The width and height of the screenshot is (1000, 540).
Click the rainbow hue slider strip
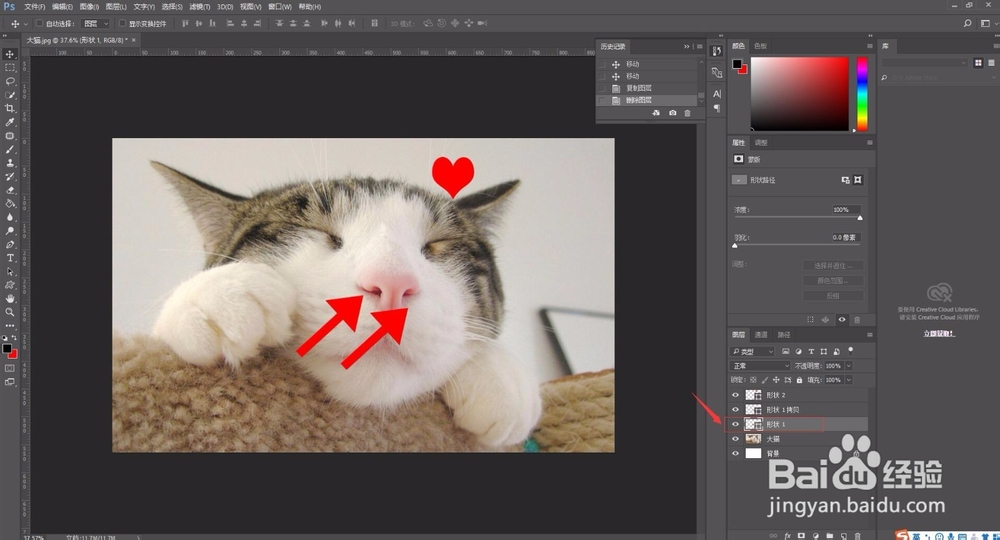862,94
